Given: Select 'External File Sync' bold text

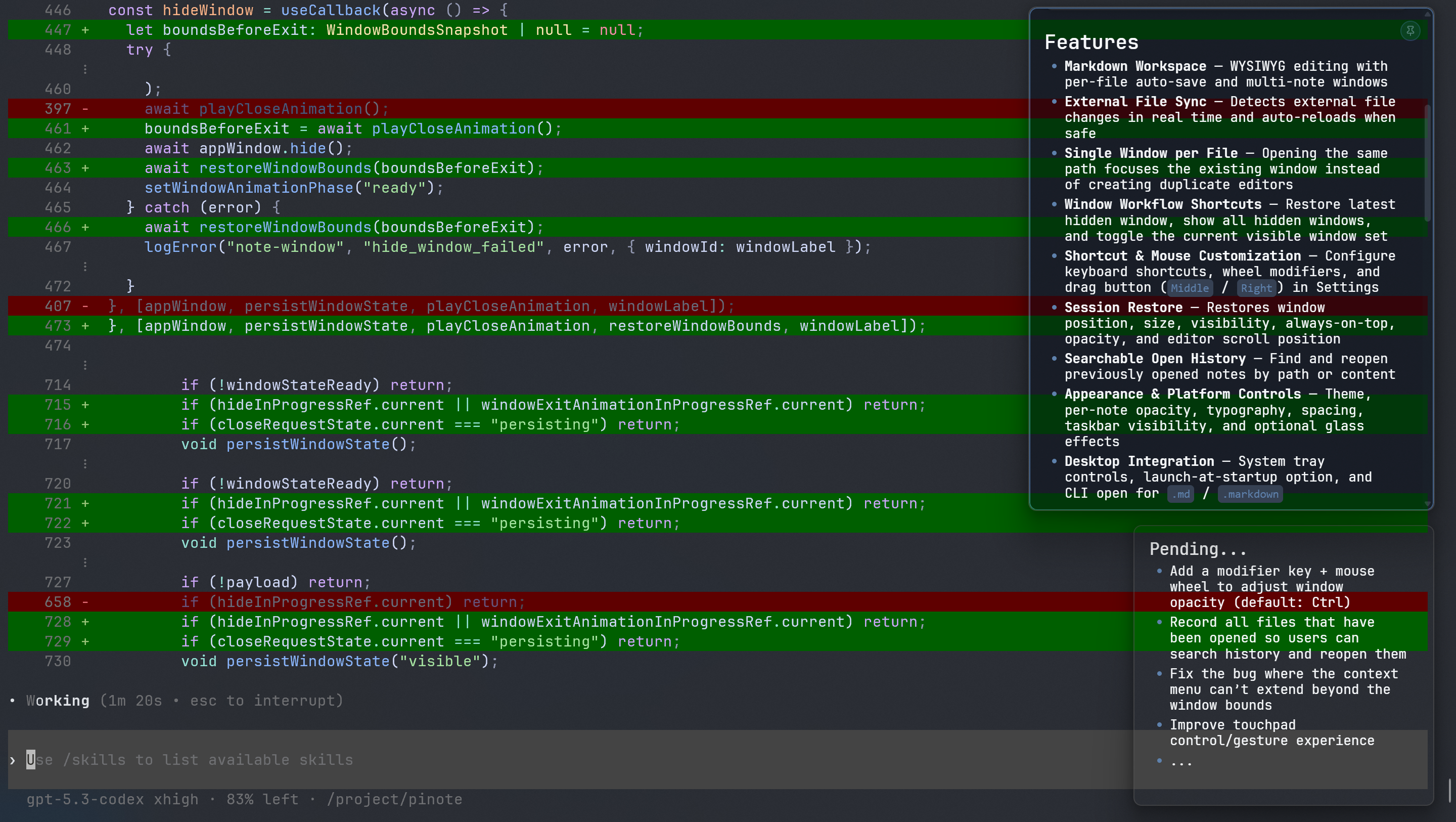Looking at the screenshot, I should click(1135, 102).
